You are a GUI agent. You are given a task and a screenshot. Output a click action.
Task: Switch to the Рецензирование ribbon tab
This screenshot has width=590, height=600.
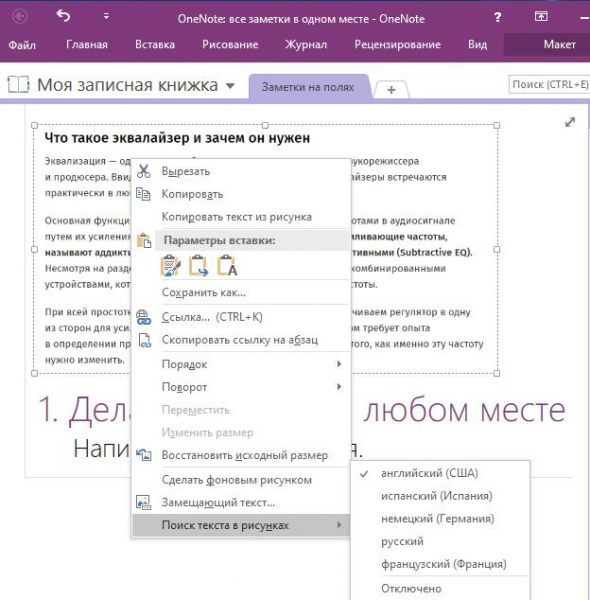[x=398, y=45]
